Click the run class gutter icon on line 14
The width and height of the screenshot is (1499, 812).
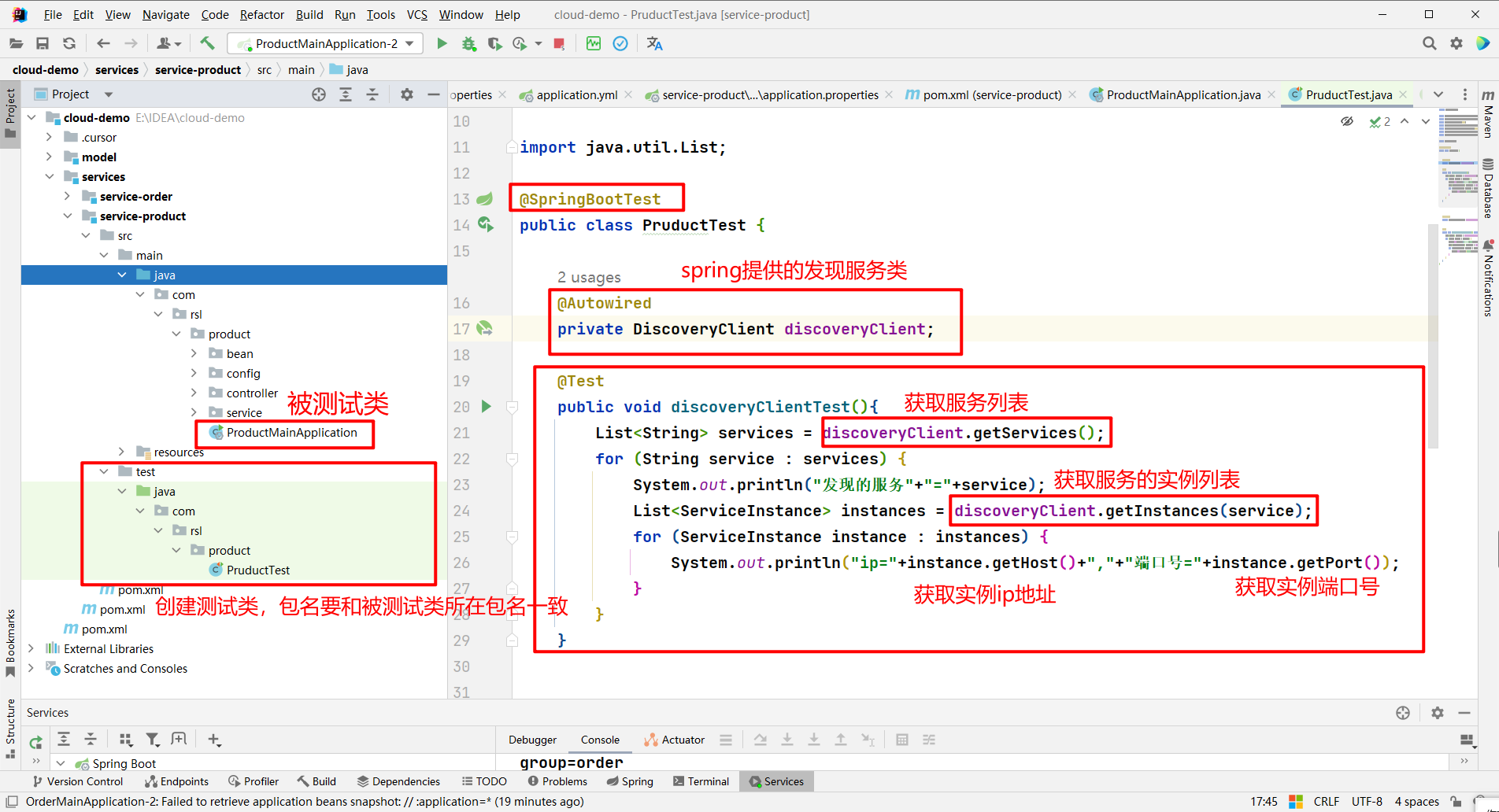coord(486,225)
